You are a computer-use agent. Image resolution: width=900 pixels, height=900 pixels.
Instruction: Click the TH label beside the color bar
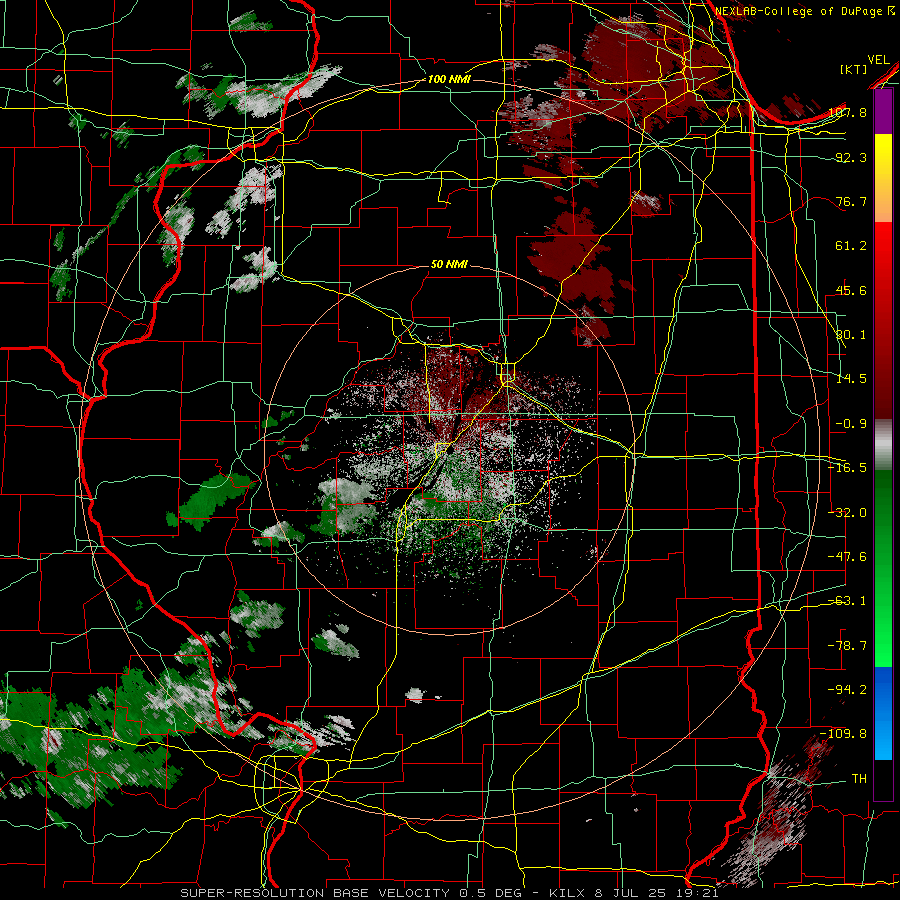pyautogui.click(x=859, y=779)
